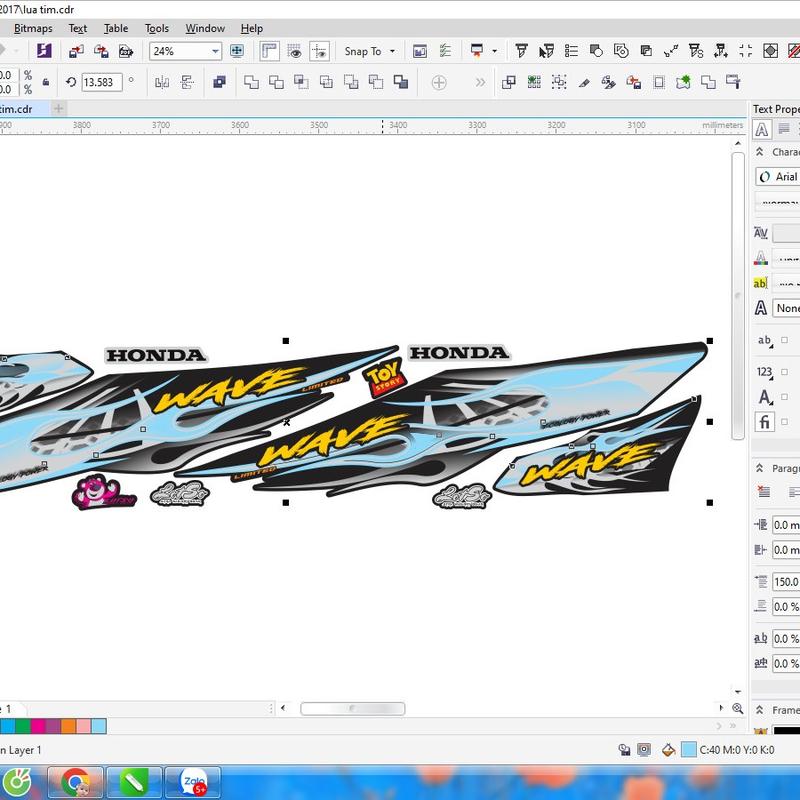Image resolution: width=800 pixels, height=800 pixels.
Task: Open the Help menu
Action: (252, 29)
